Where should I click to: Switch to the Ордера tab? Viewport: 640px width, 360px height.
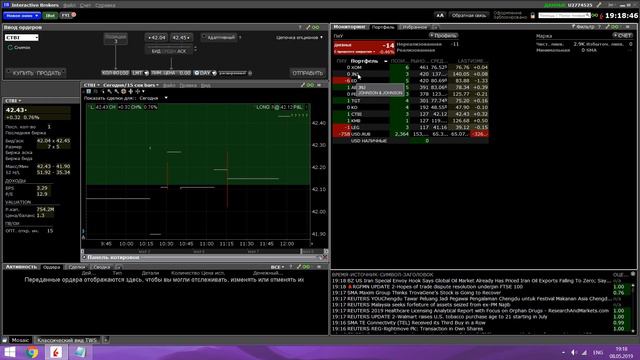pyautogui.click(x=51, y=267)
